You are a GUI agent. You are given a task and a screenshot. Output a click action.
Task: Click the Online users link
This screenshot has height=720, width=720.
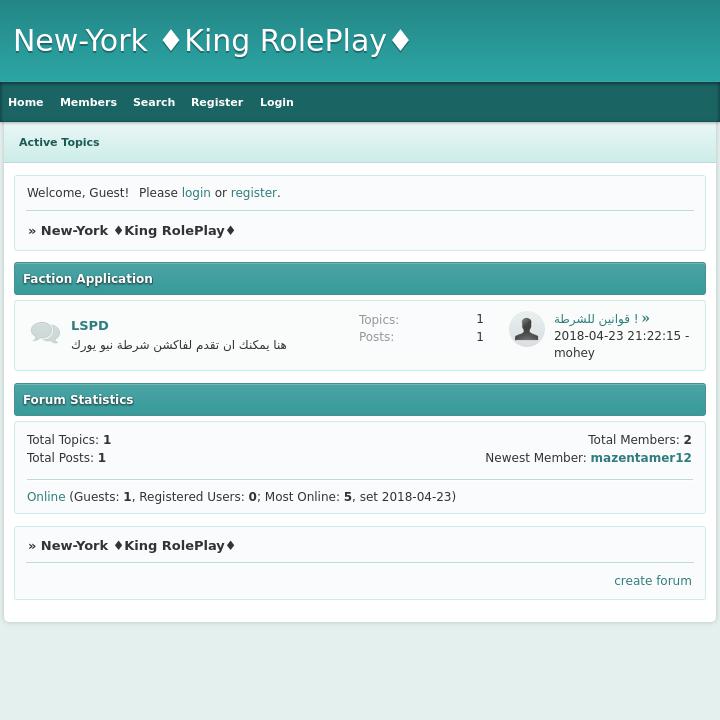click(x=46, y=497)
